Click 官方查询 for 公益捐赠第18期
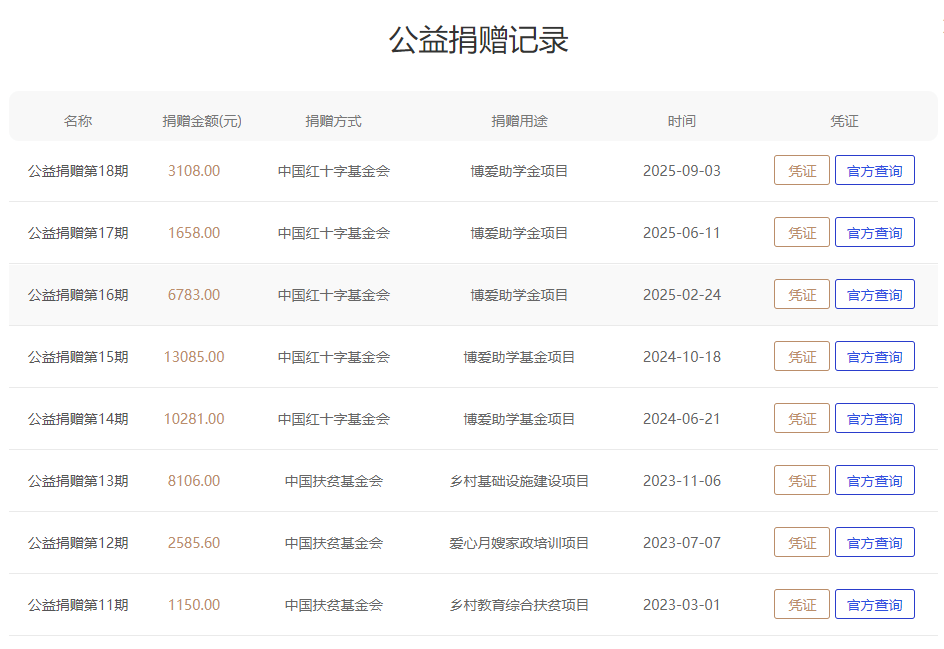This screenshot has width=944, height=649. (x=874, y=170)
